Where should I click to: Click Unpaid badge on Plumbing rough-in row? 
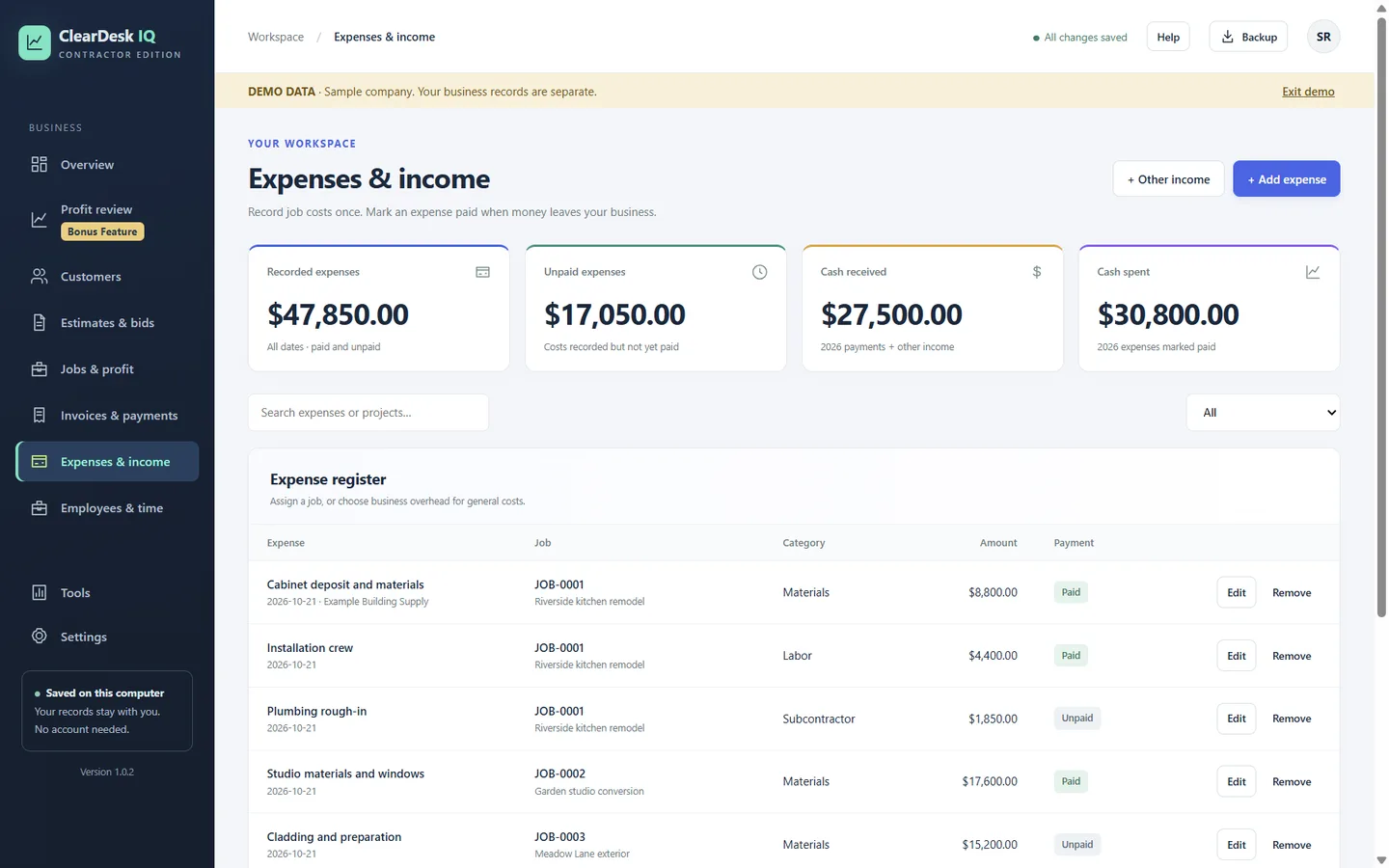1077,719
